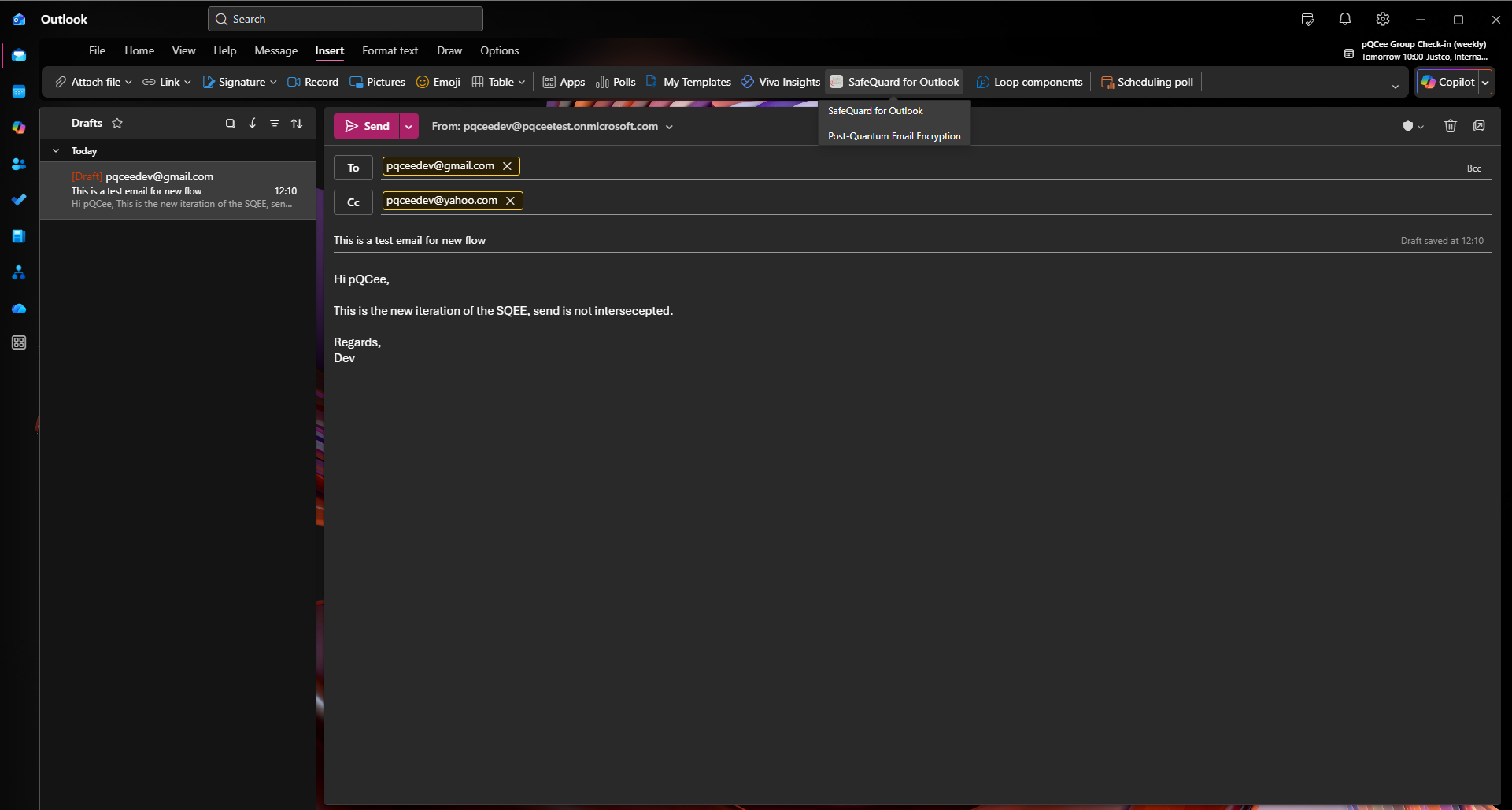1512x810 pixels.
Task: Collapse the Today group in Drafts
Action: pyautogui.click(x=56, y=150)
